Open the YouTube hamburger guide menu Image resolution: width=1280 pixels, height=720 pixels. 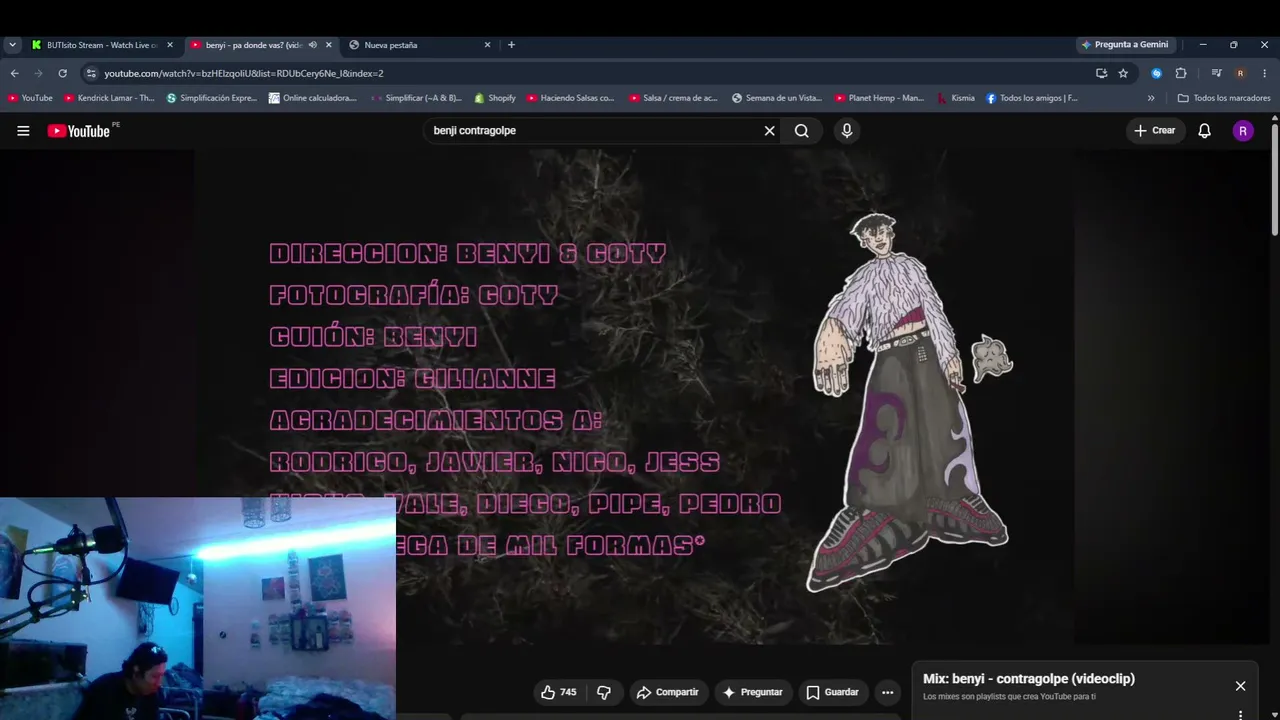pos(23,131)
